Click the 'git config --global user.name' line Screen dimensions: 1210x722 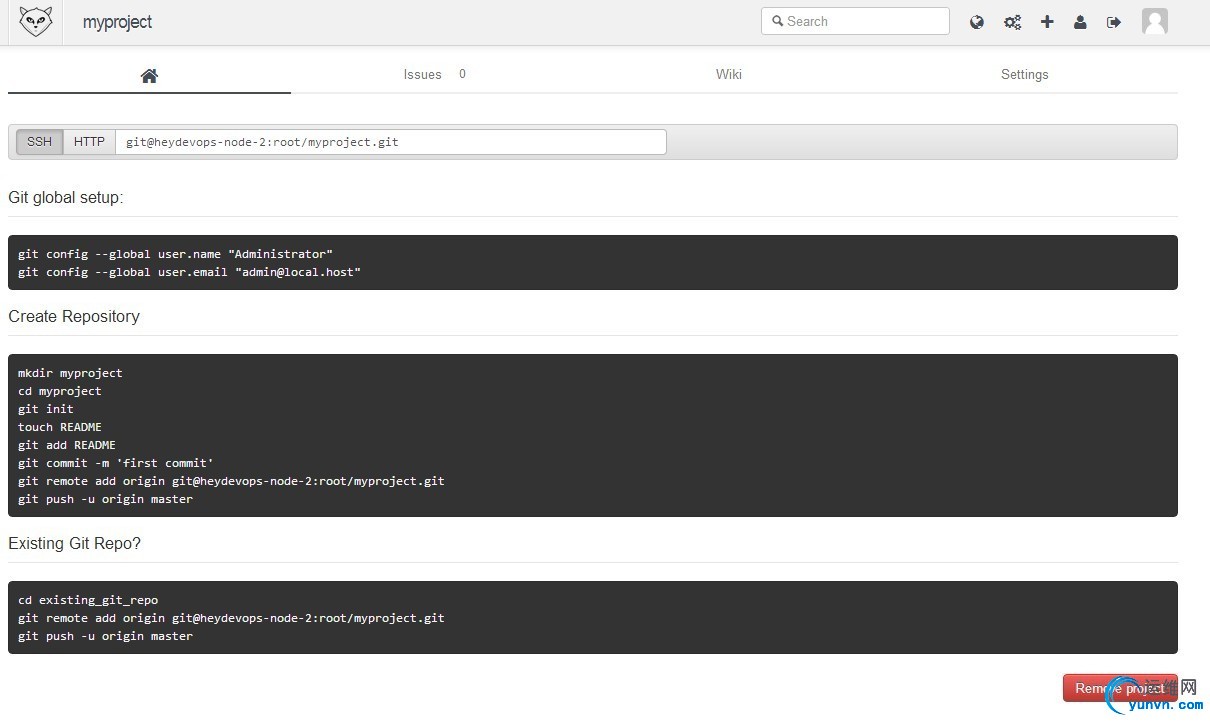(175, 254)
